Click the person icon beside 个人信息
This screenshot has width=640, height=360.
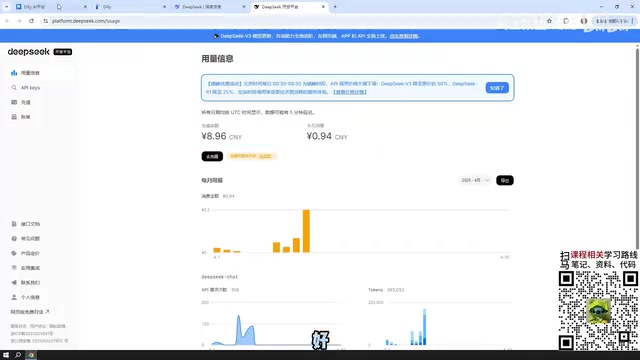coord(14,298)
